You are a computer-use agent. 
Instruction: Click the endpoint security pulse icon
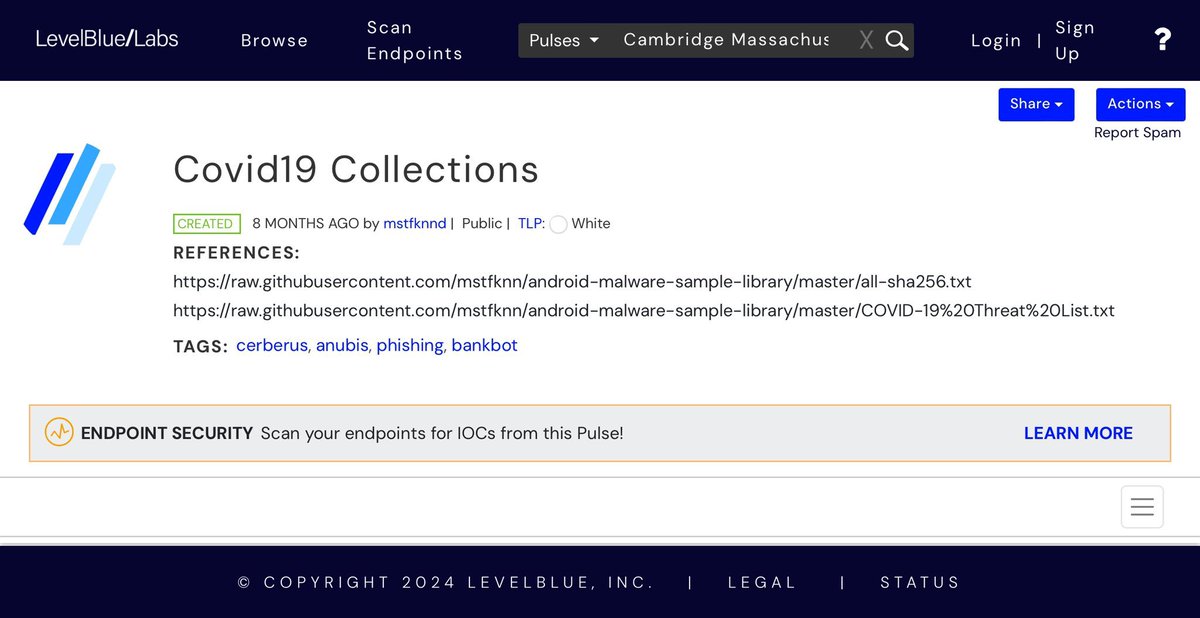(x=59, y=432)
